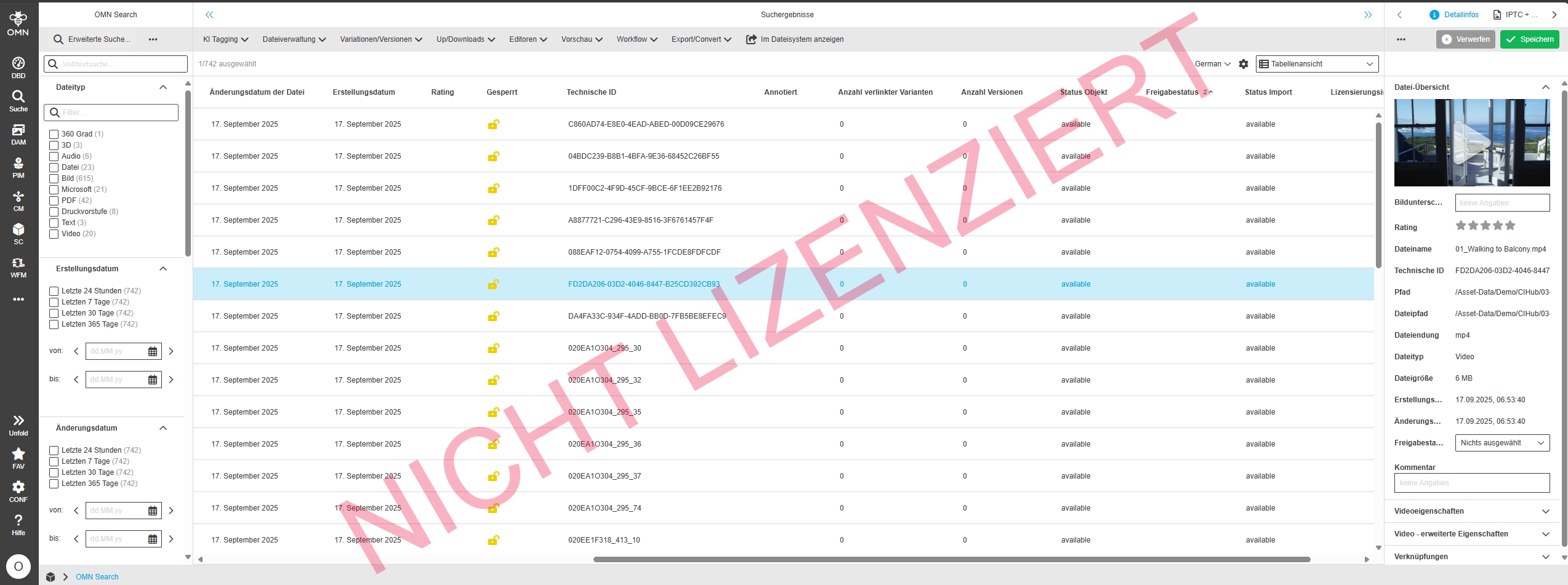Open the DAM module in sidebar
Viewport: 1568px width, 585px height.
[18, 134]
